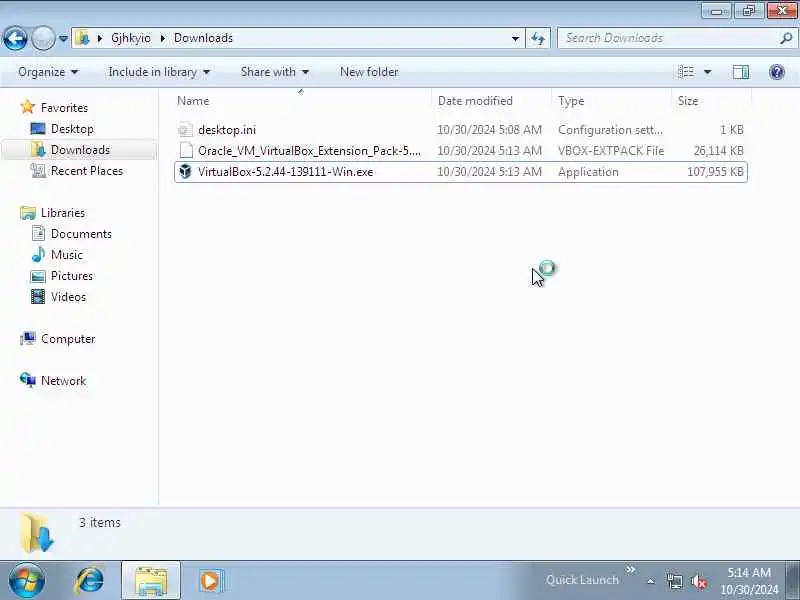Select Downloads in the address breadcrumb
800x600 pixels.
(x=203, y=38)
